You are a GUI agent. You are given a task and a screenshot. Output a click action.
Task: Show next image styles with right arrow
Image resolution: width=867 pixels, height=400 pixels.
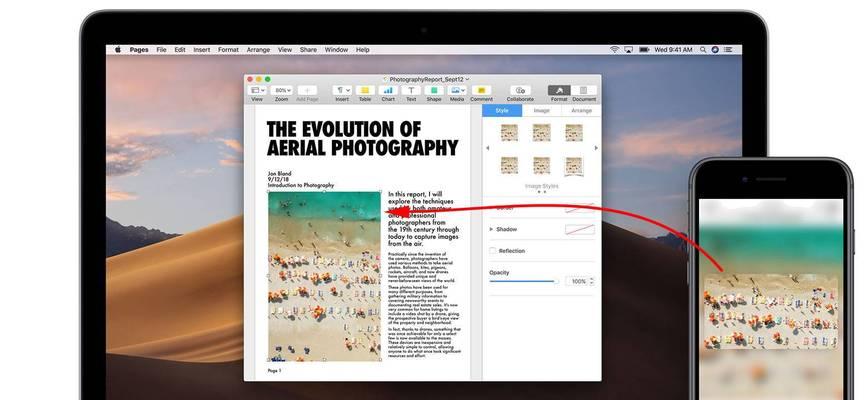[x=596, y=148]
